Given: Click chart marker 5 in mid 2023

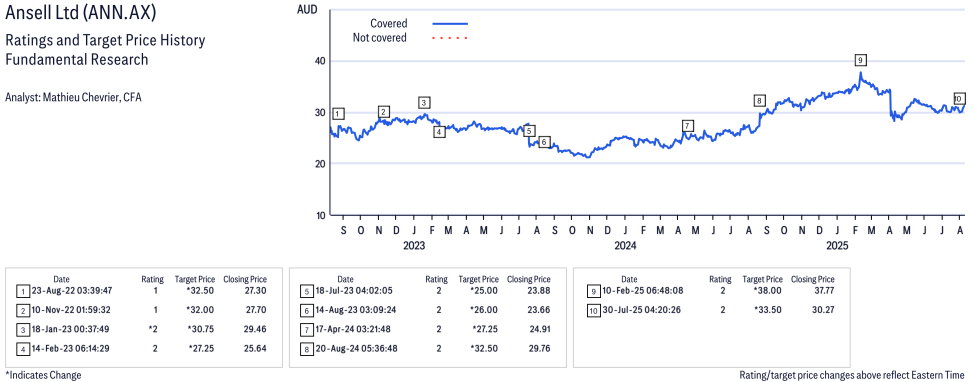Looking at the screenshot, I should (529, 131).
